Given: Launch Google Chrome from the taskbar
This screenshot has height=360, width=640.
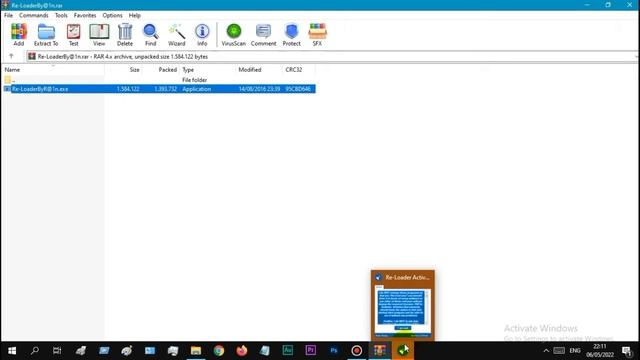Looking at the screenshot, I should click(219, 351).
